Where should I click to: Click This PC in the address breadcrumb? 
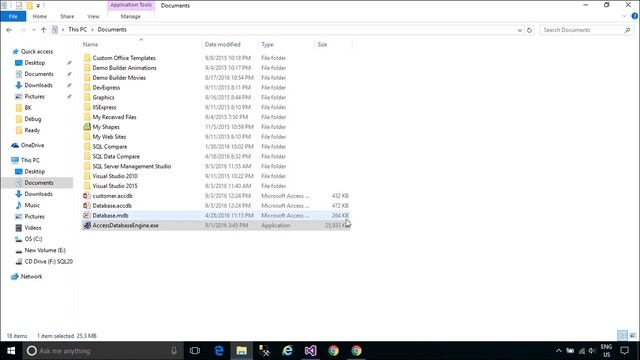(78, 29)
